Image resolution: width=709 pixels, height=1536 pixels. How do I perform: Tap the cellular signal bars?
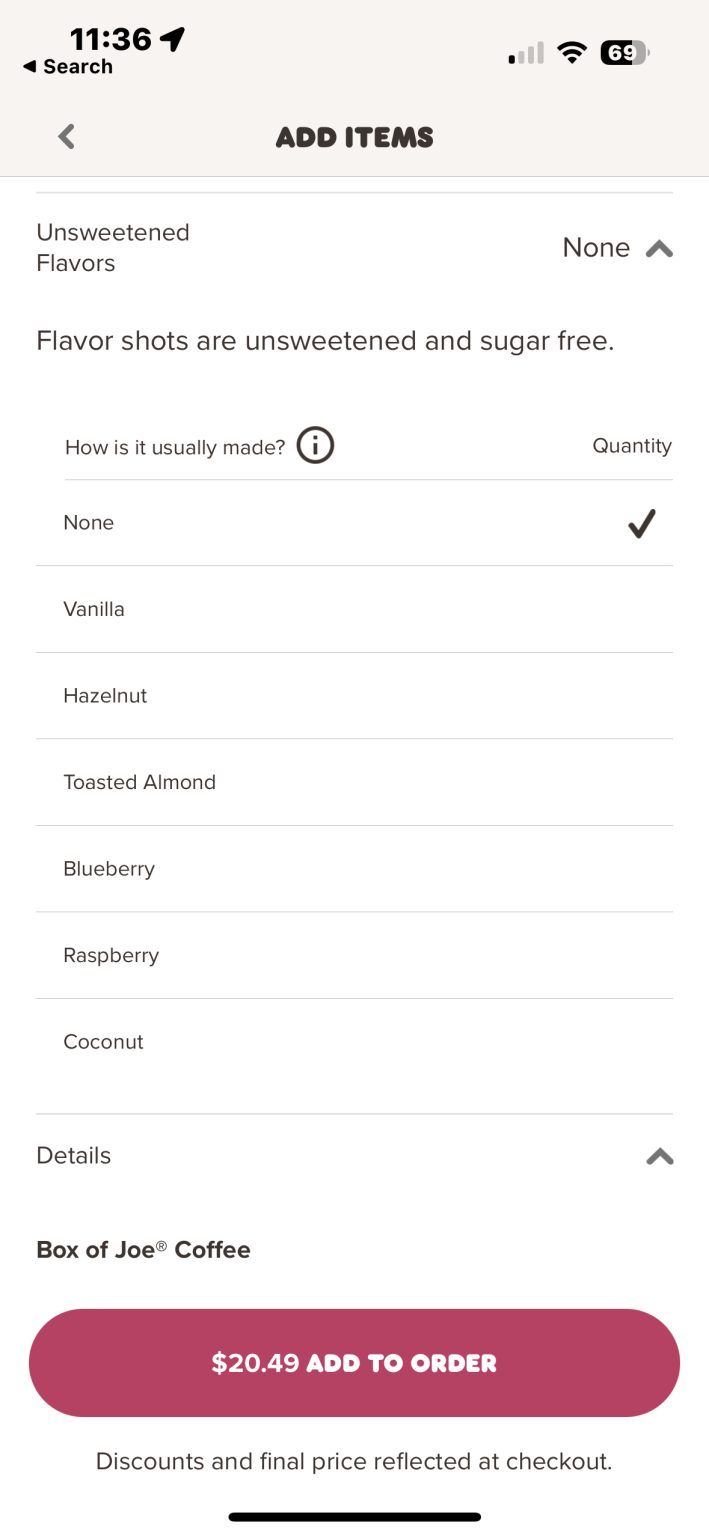pos(526,54)
